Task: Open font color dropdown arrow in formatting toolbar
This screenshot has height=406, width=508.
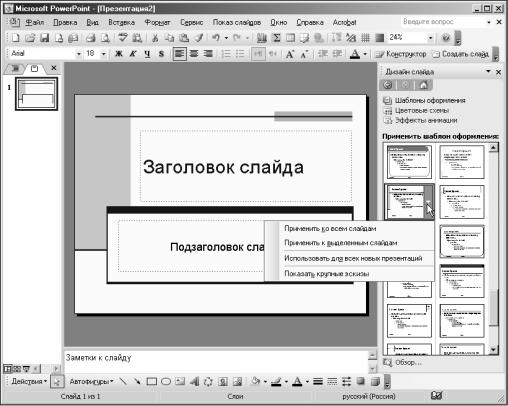Action: coord(365,54)
